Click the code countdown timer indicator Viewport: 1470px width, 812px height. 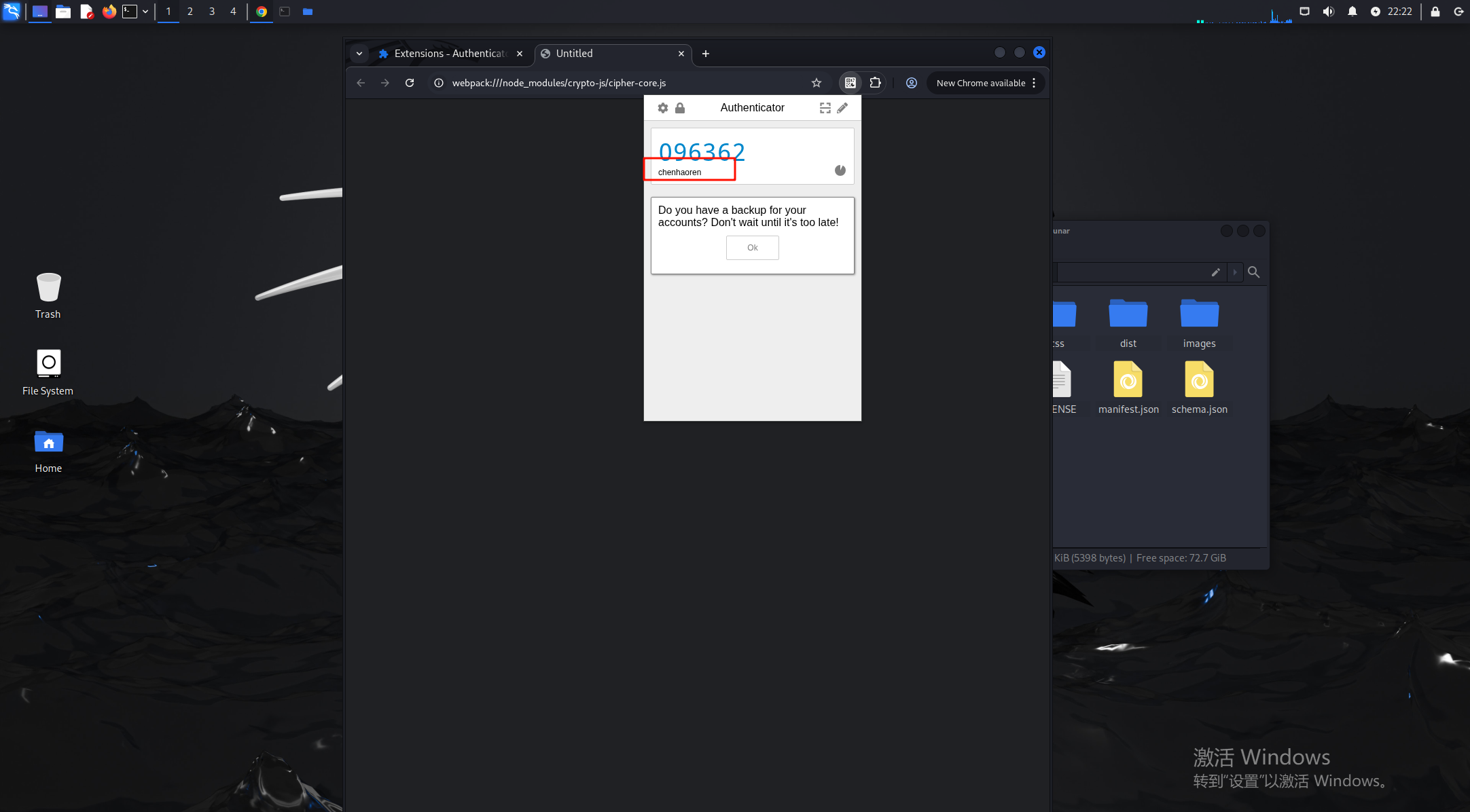pos(840,170)
